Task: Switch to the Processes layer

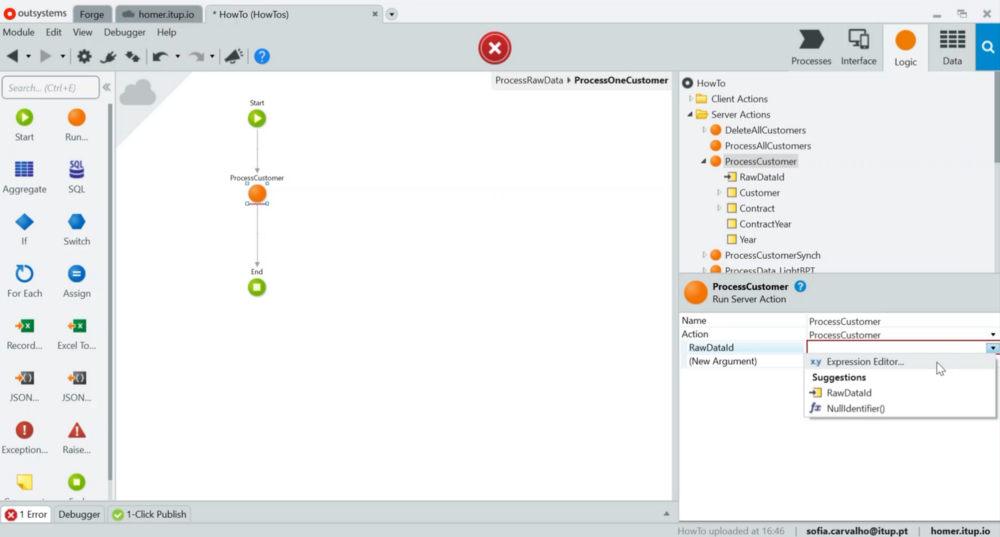Action: 811,47
